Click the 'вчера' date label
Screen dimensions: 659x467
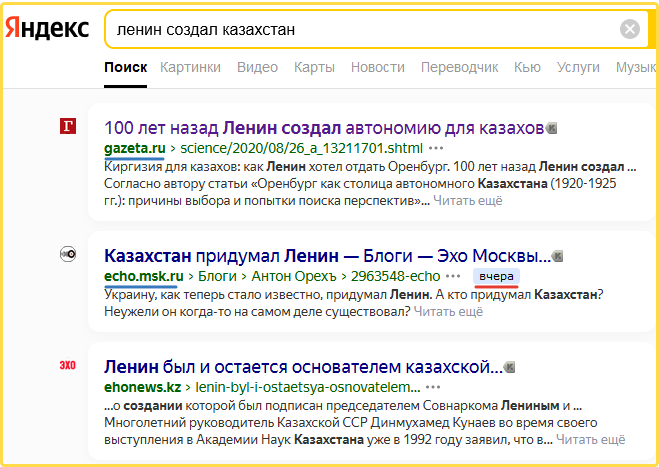496,277
